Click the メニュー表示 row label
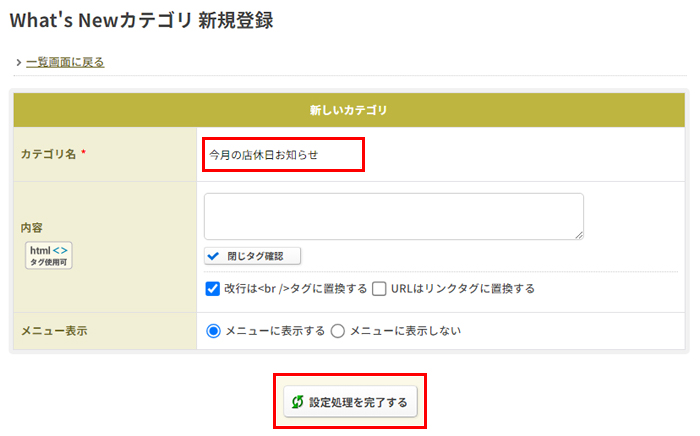This screenshot has height=436, width=700. [54, 331]
